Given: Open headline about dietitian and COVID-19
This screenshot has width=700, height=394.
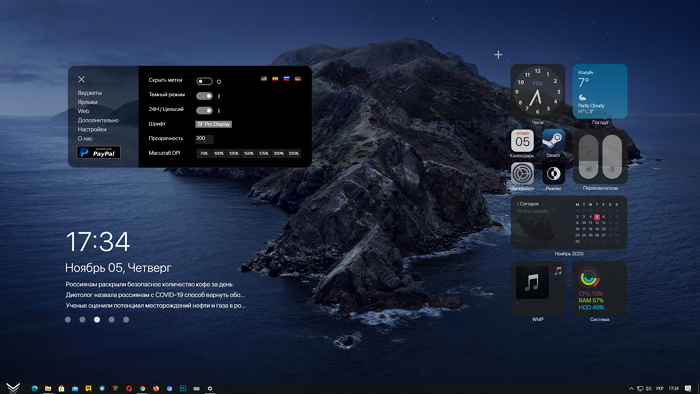Looking at the screenshot, I should [155, 294].
